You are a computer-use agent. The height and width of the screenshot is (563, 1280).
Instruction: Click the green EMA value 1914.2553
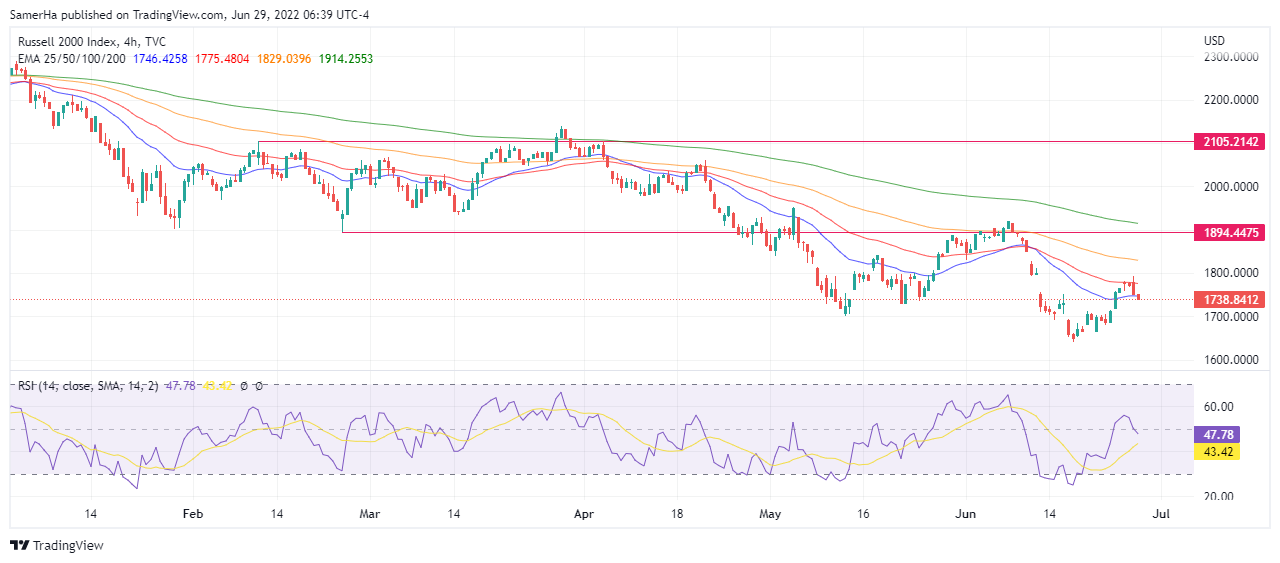click(x=346, y=59)
